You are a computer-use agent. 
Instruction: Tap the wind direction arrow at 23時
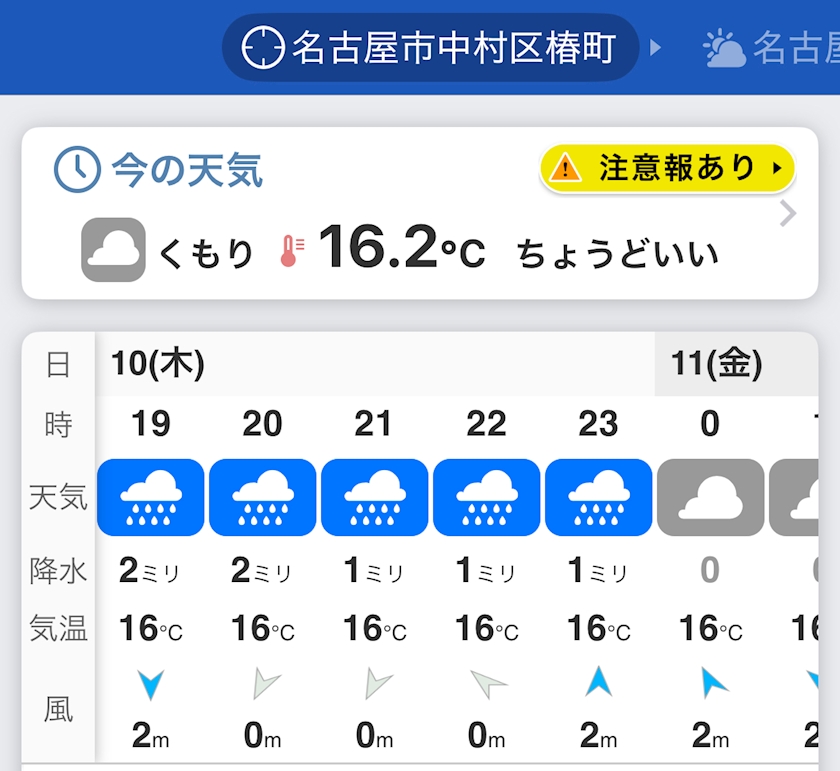tap(598, 682)
